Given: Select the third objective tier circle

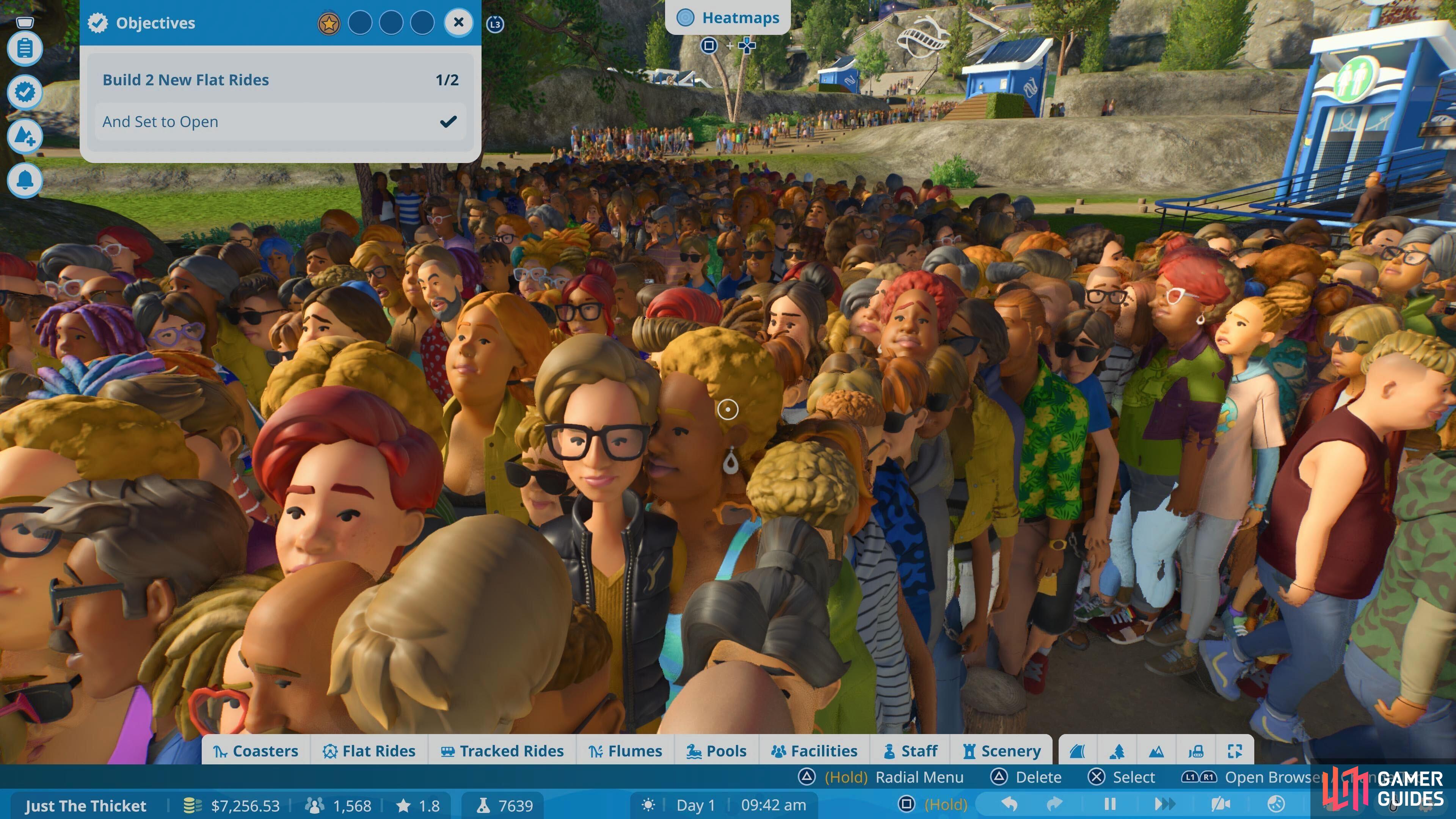Looking at the screenshot, I should [x=391, y=23].
